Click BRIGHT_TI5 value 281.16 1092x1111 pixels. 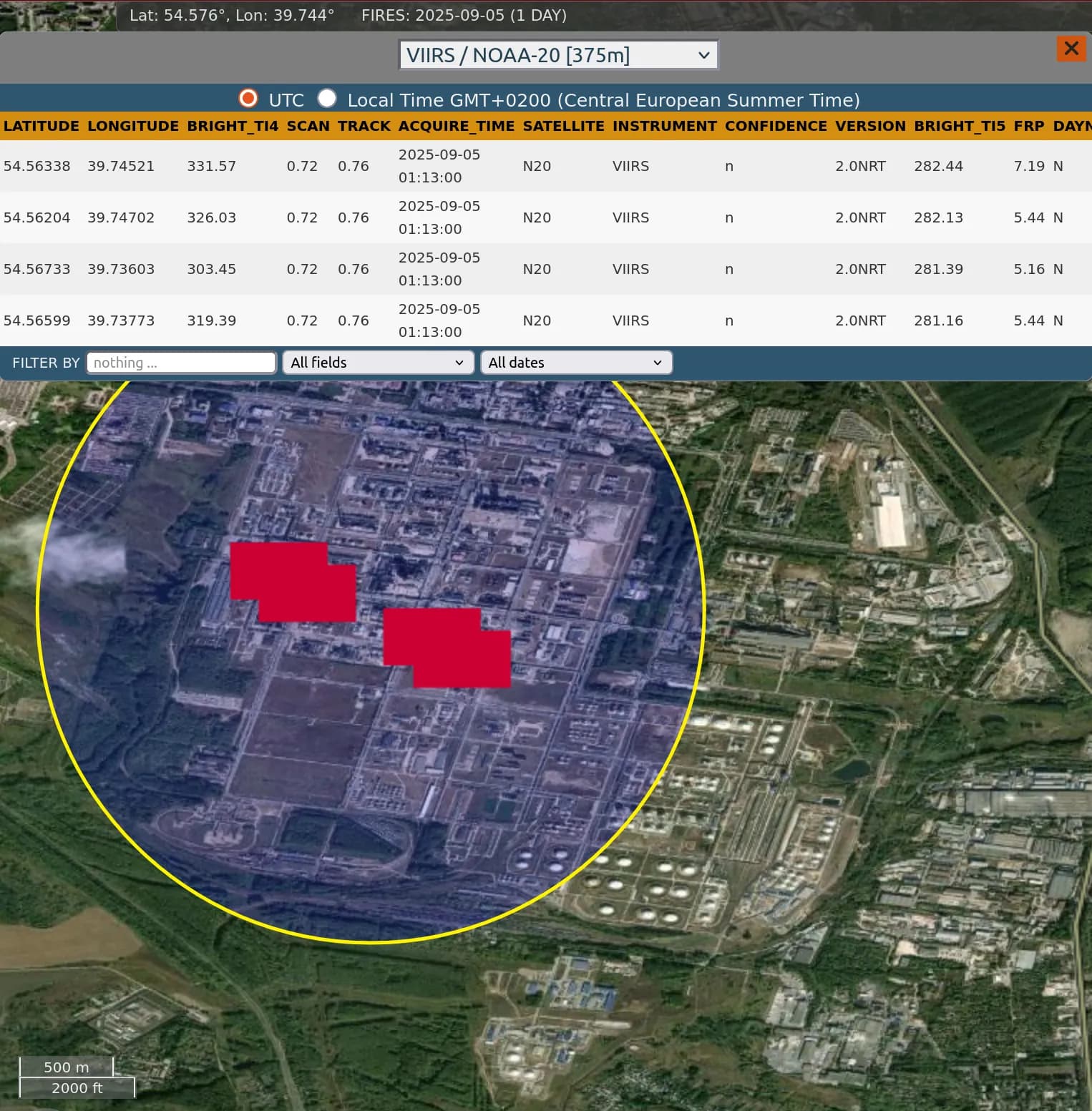pos(939,320)
